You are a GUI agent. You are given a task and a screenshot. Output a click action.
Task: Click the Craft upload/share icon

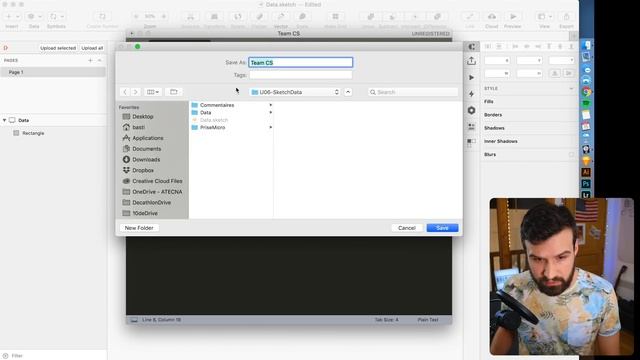(x=471, y=61)
